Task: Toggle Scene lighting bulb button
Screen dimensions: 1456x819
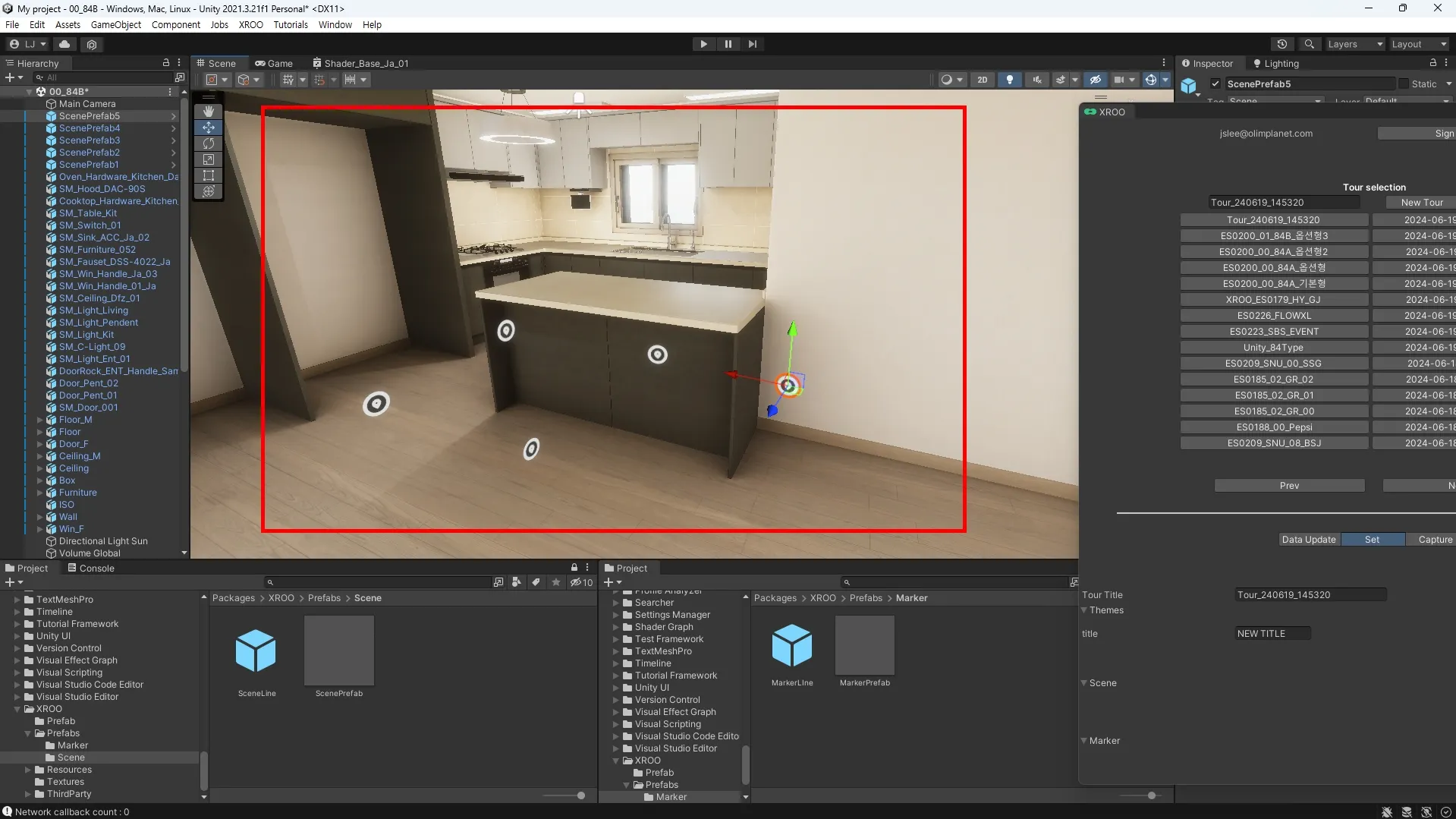Action: click(1009, 80)
